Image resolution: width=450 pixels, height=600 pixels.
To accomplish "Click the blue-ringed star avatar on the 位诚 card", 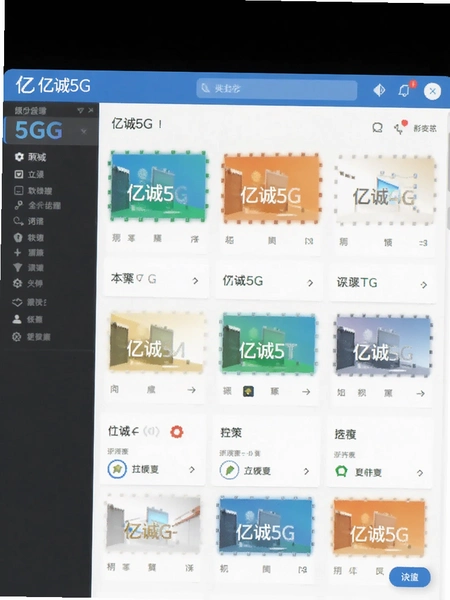I will click(x=117, y=469).
